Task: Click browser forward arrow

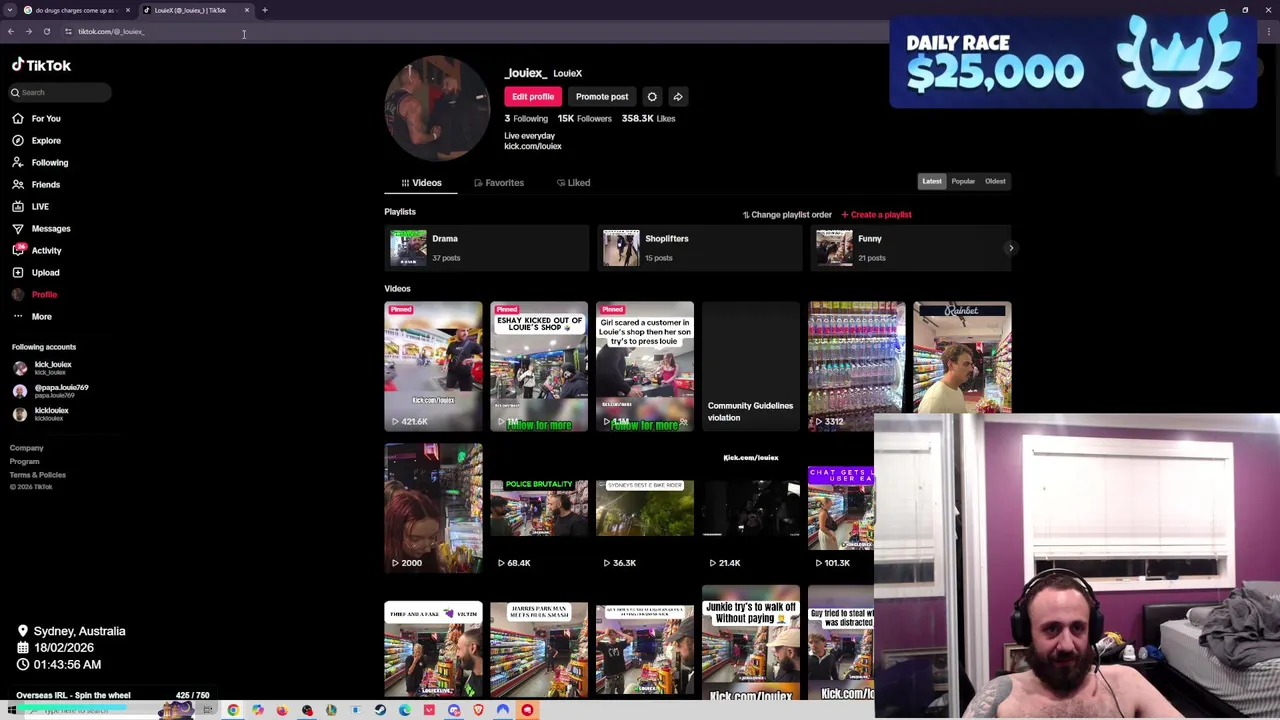Action: tap(28, 31)
